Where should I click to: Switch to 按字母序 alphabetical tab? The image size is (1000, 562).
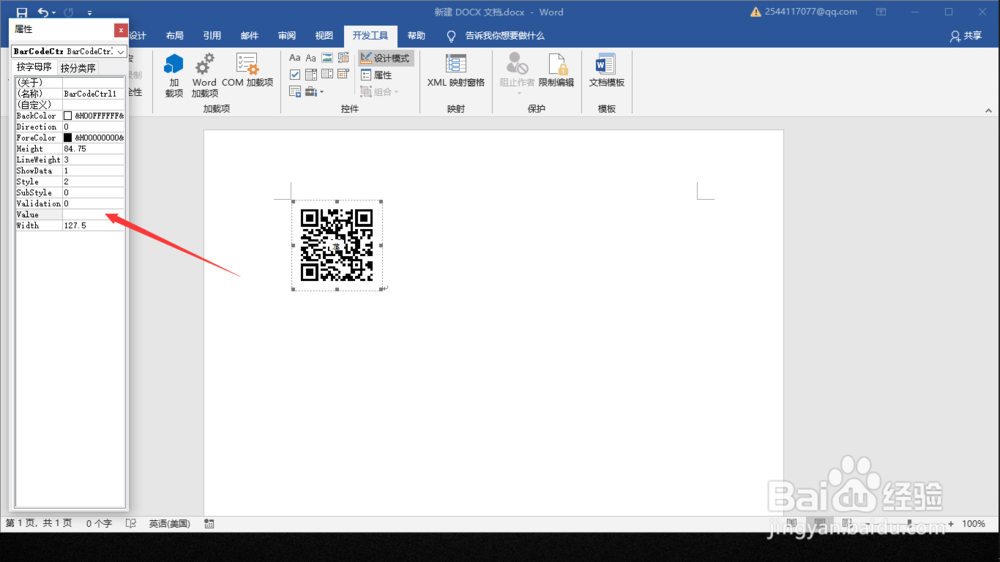(x=34, y=67)
